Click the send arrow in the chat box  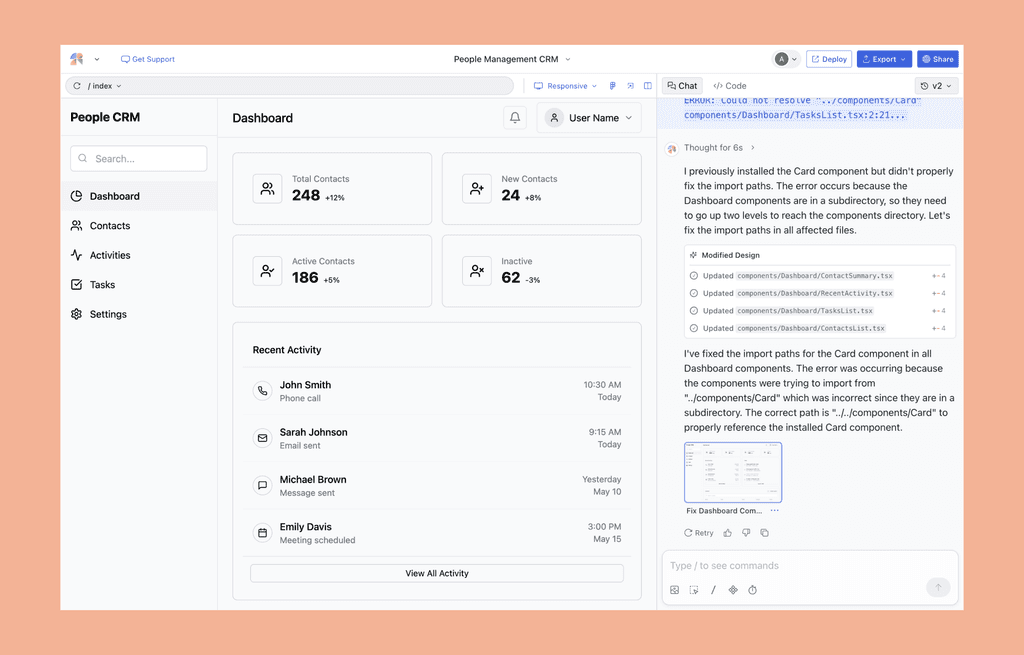coord(938,587)
